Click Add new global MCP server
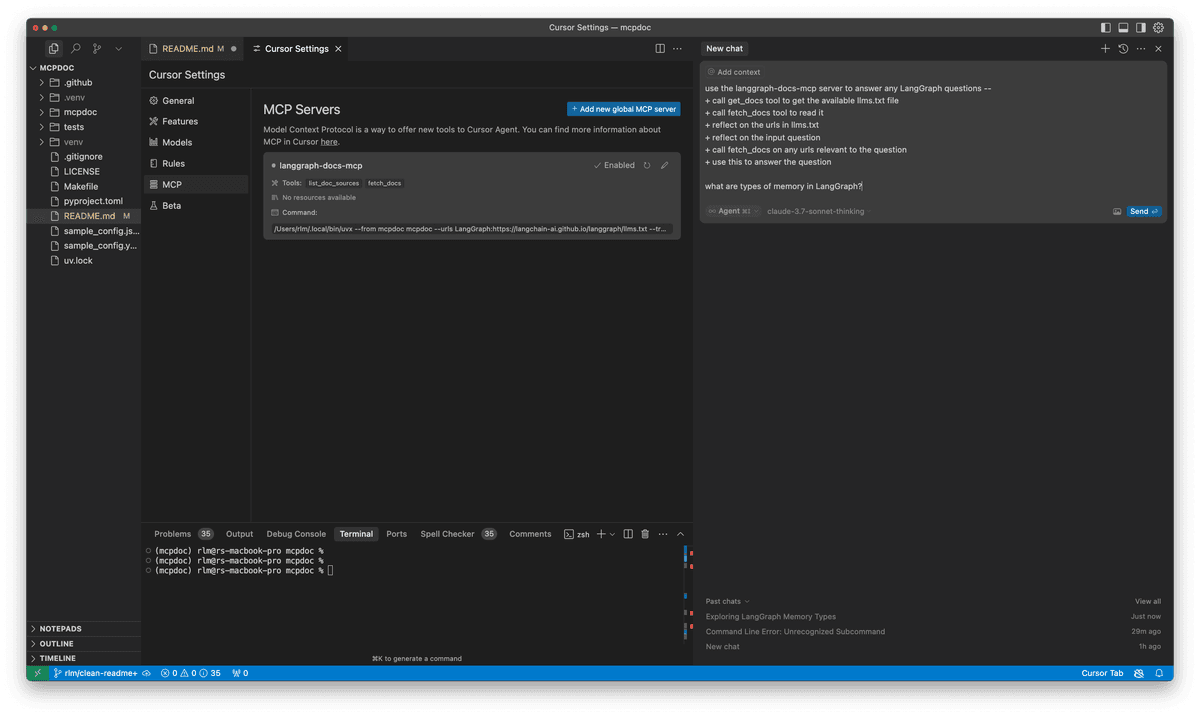The image size is (1200, 716). click(623, 109)
